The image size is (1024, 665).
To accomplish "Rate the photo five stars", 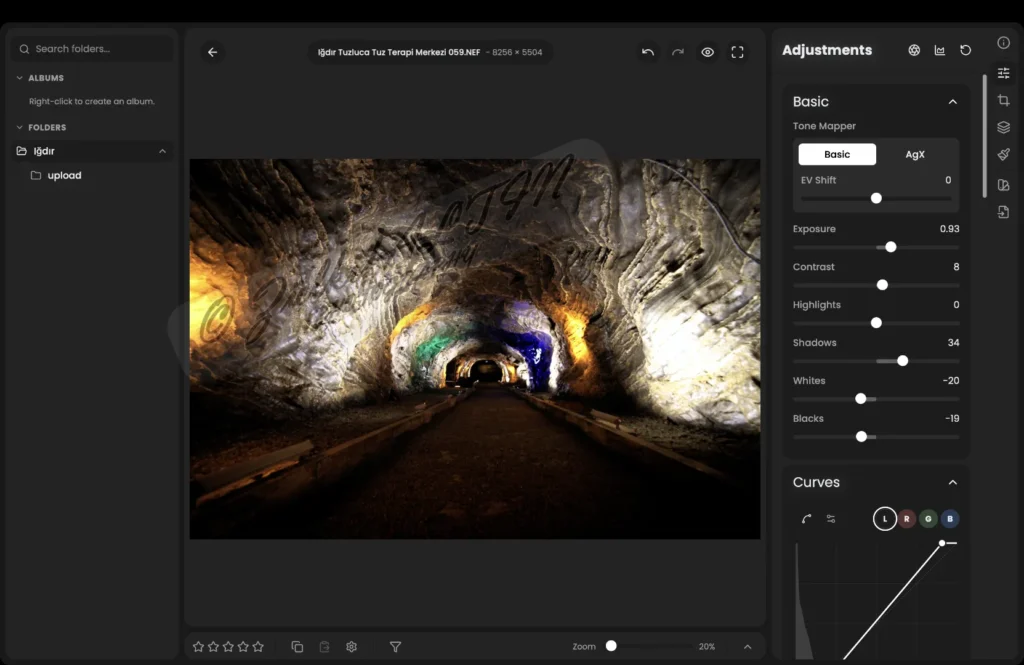I will tap(258, 647).
